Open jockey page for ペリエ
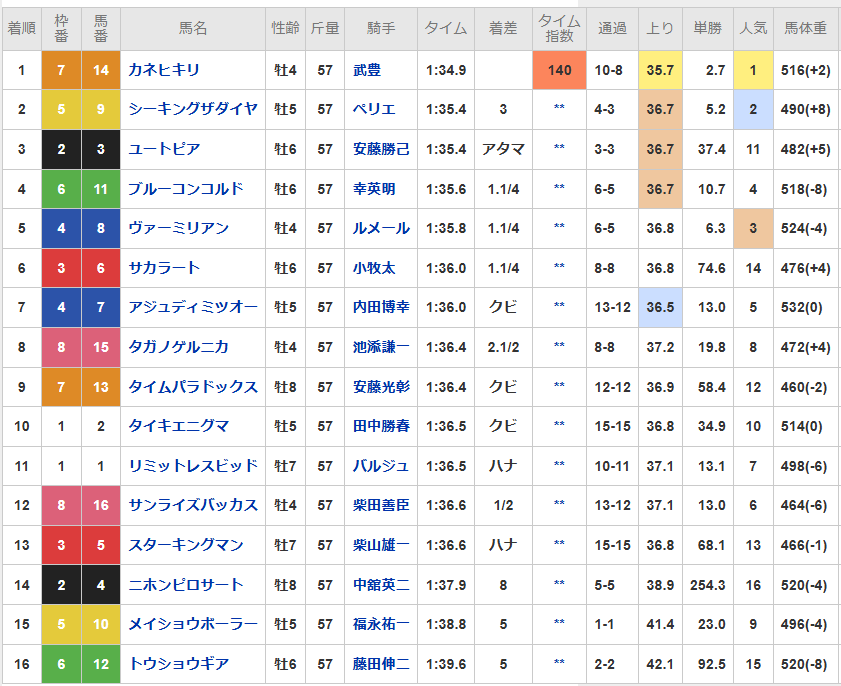The width and height of the screenshot is (841, 686). click(374, 109)
